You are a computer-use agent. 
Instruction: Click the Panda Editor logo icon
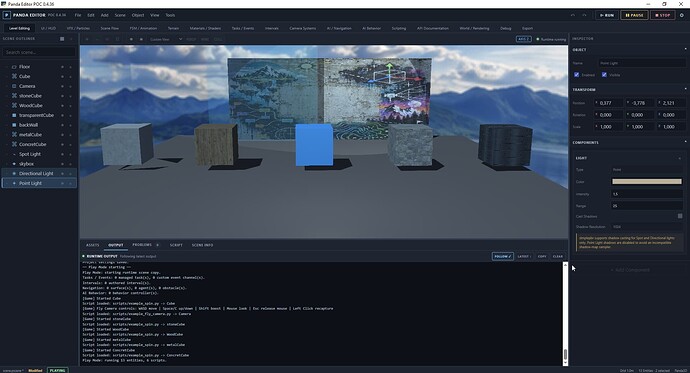pyautogui.click(x=7, y=15)
